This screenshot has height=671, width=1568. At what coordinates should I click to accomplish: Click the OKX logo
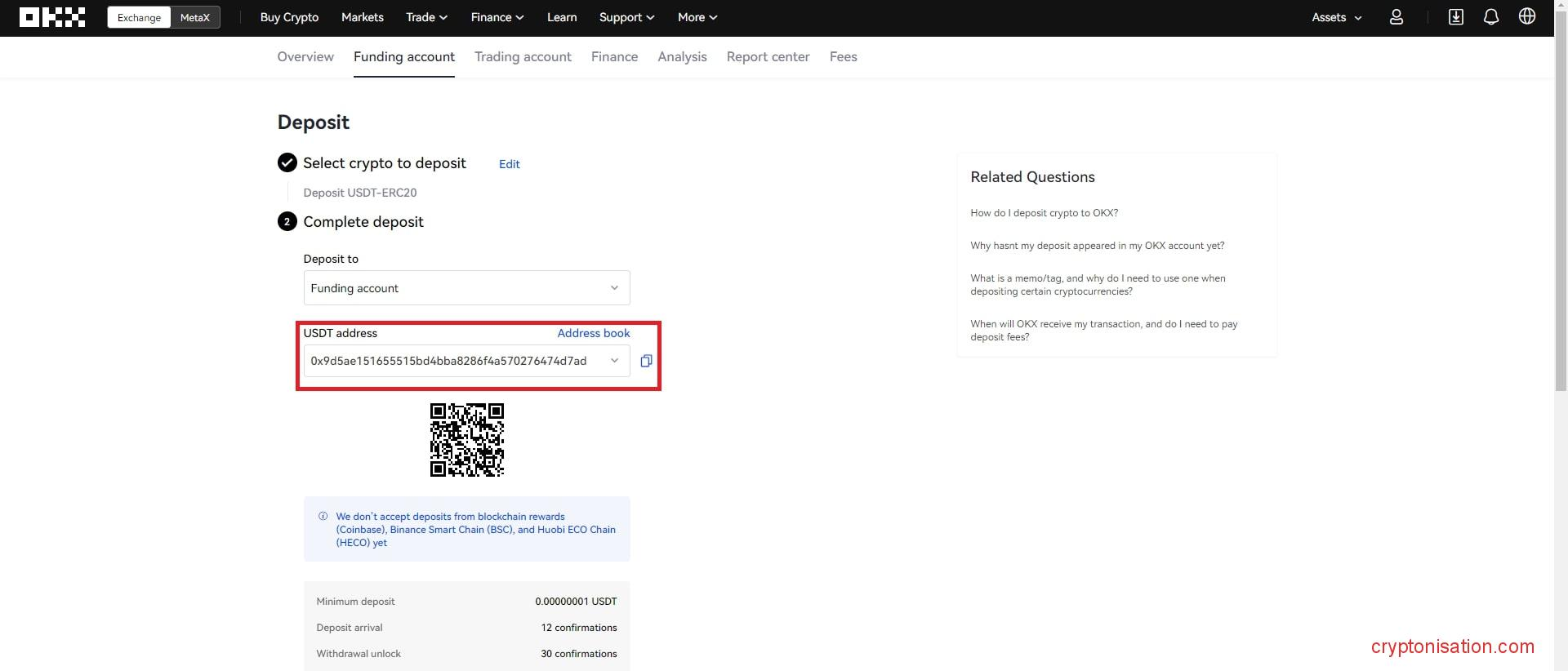pyautogui.click(x=52, y=17)
